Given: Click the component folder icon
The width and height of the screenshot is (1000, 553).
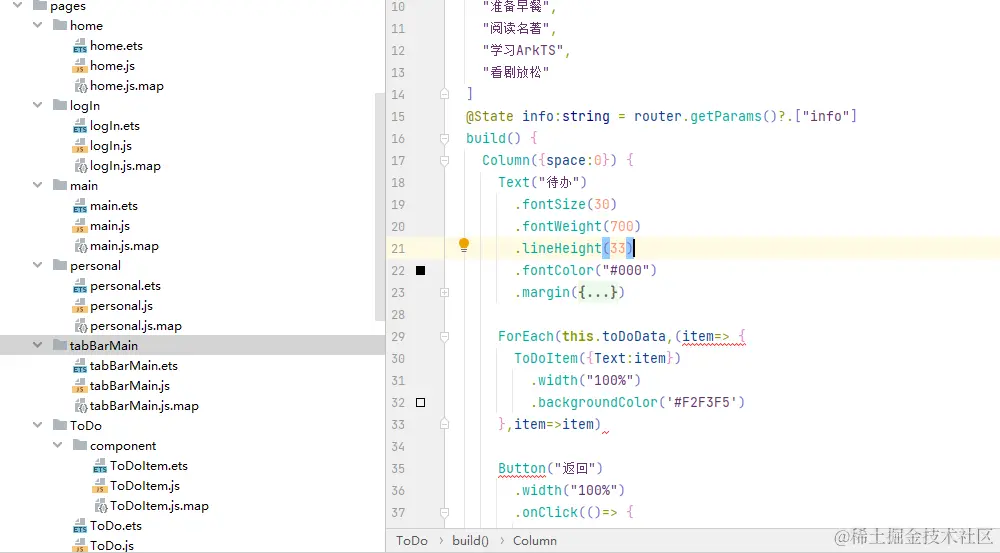Looking at the screenshot, I should click(x=80, y=445).
